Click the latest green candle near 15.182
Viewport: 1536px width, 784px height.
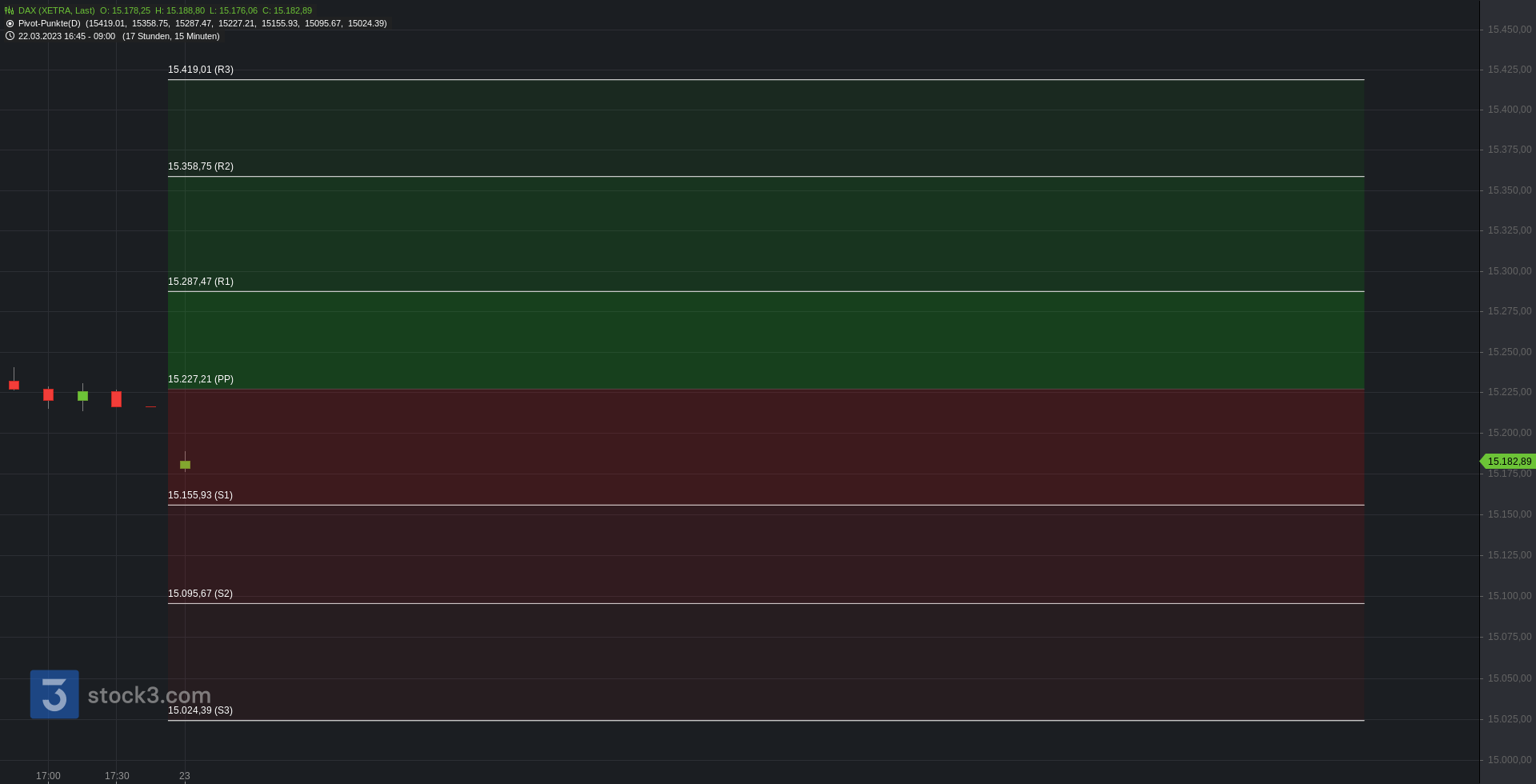(x=185, y=464)
